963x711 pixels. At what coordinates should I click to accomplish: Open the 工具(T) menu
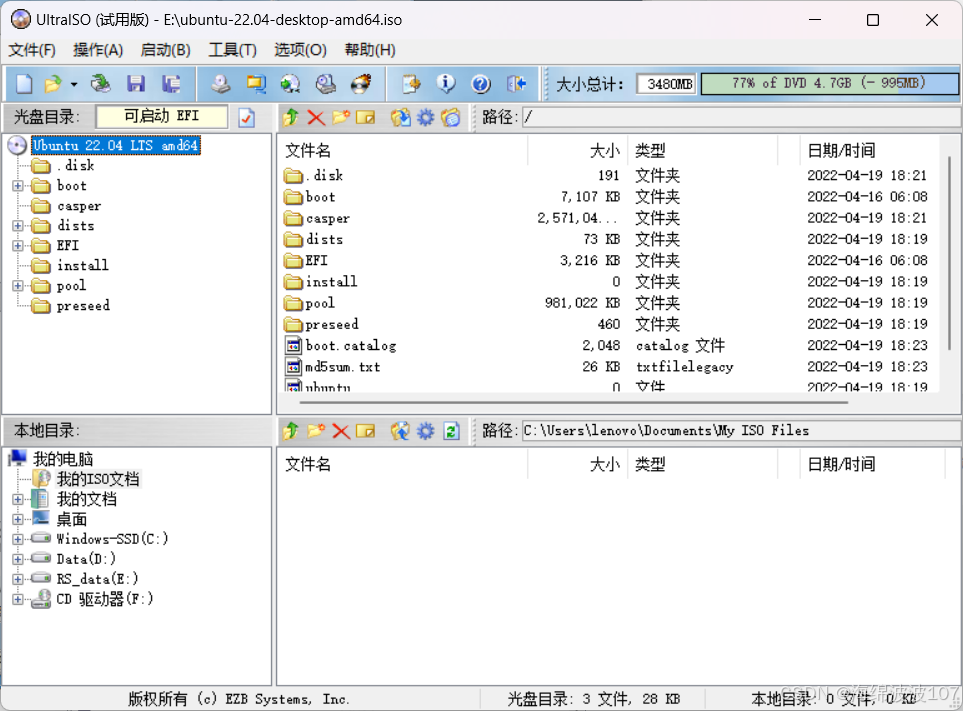click(x=232, y=50)
